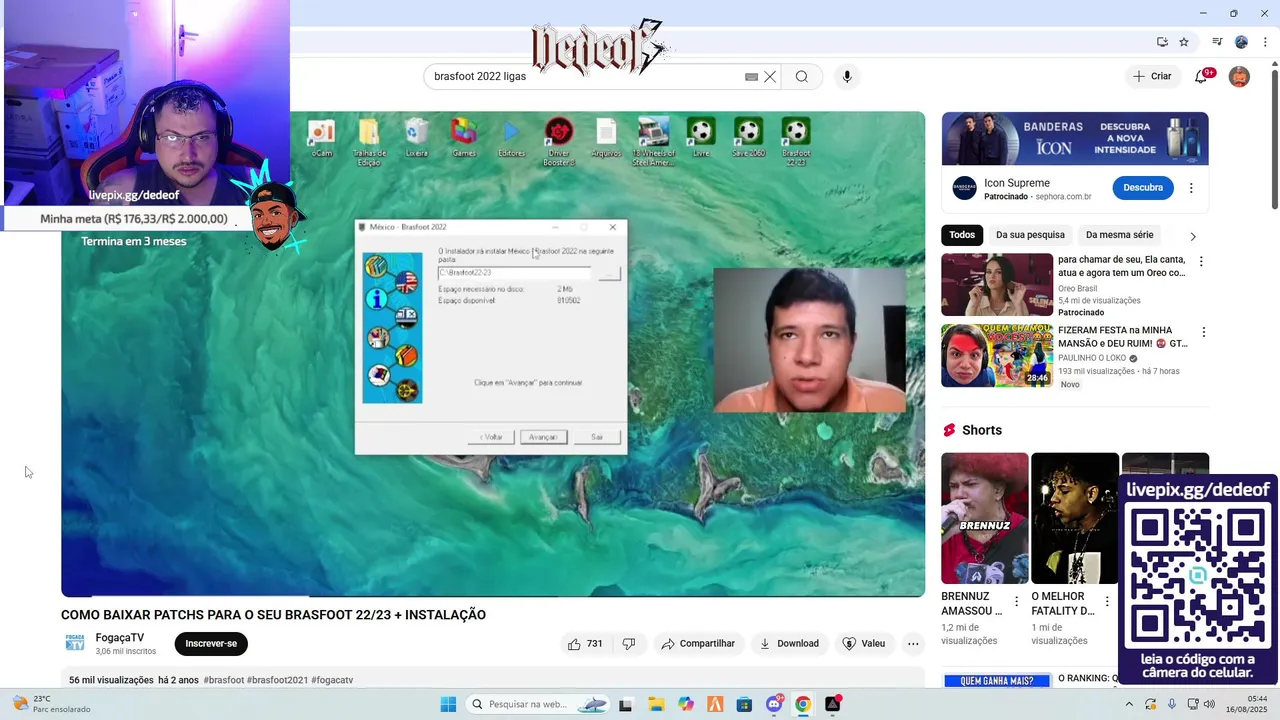Click the video title COMO BAIXAR PATCHS
This screenshot has height=720, width=1280.
pos(273,615)
